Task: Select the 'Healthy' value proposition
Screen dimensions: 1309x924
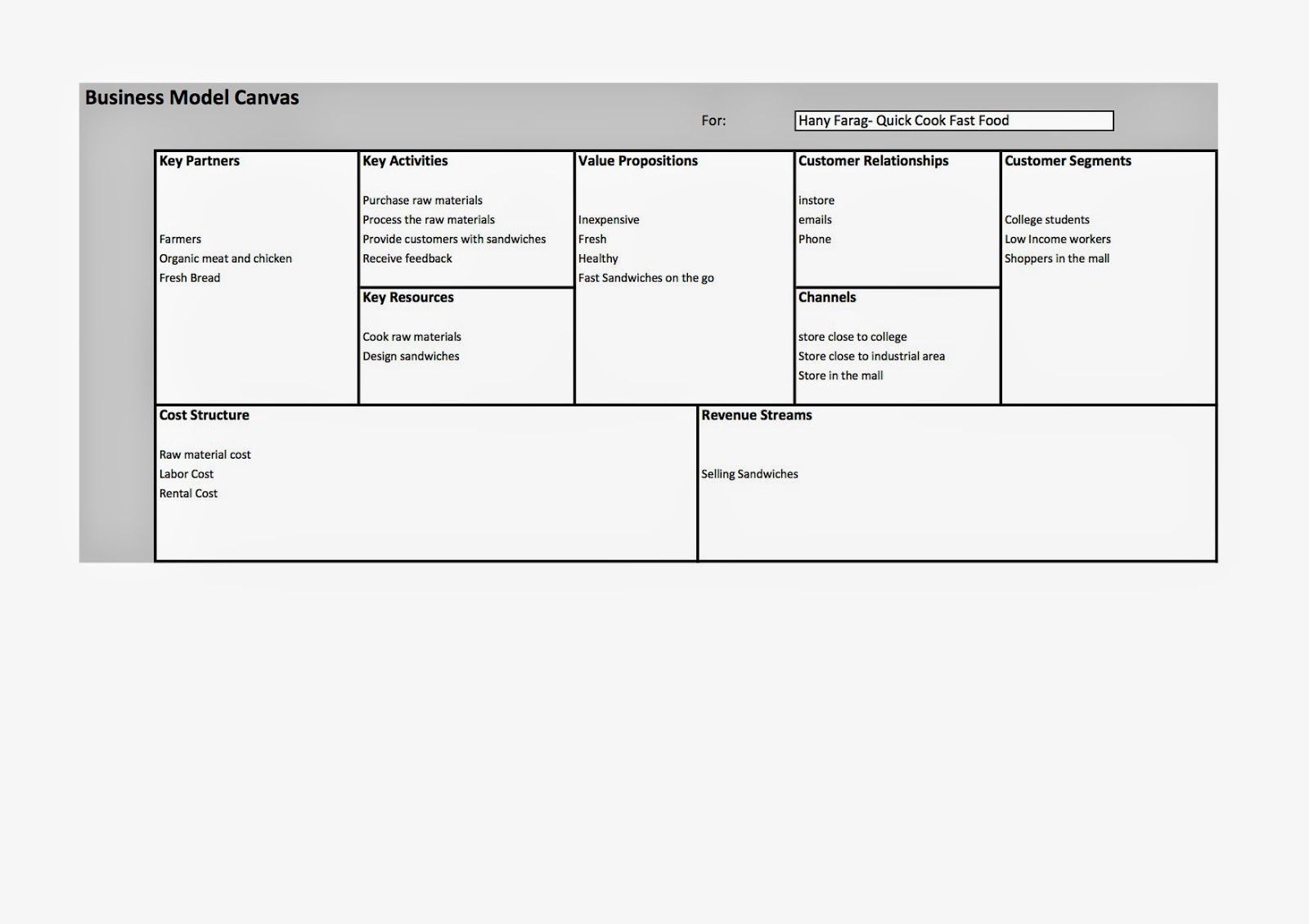Action: [598, 258]
